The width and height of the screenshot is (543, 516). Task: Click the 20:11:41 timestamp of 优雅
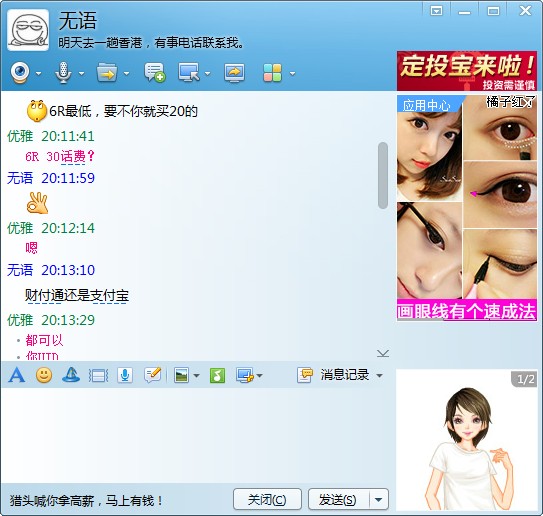click(x=68, y=136)
